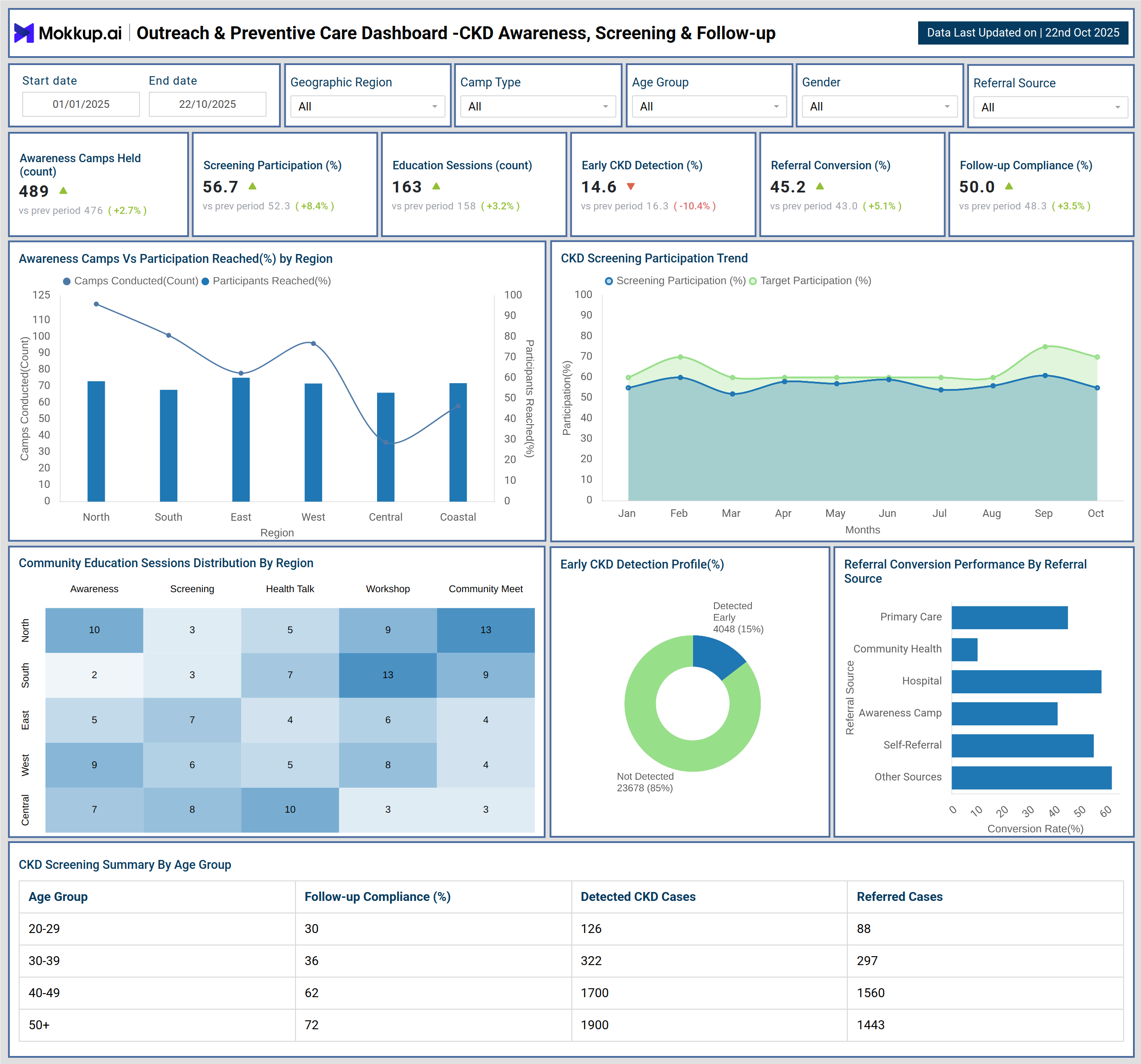The width and height of the screenshot is (1141, 1064).
Task: Click Referral Conversion (%) KPI card
Action: click(852, 184)
